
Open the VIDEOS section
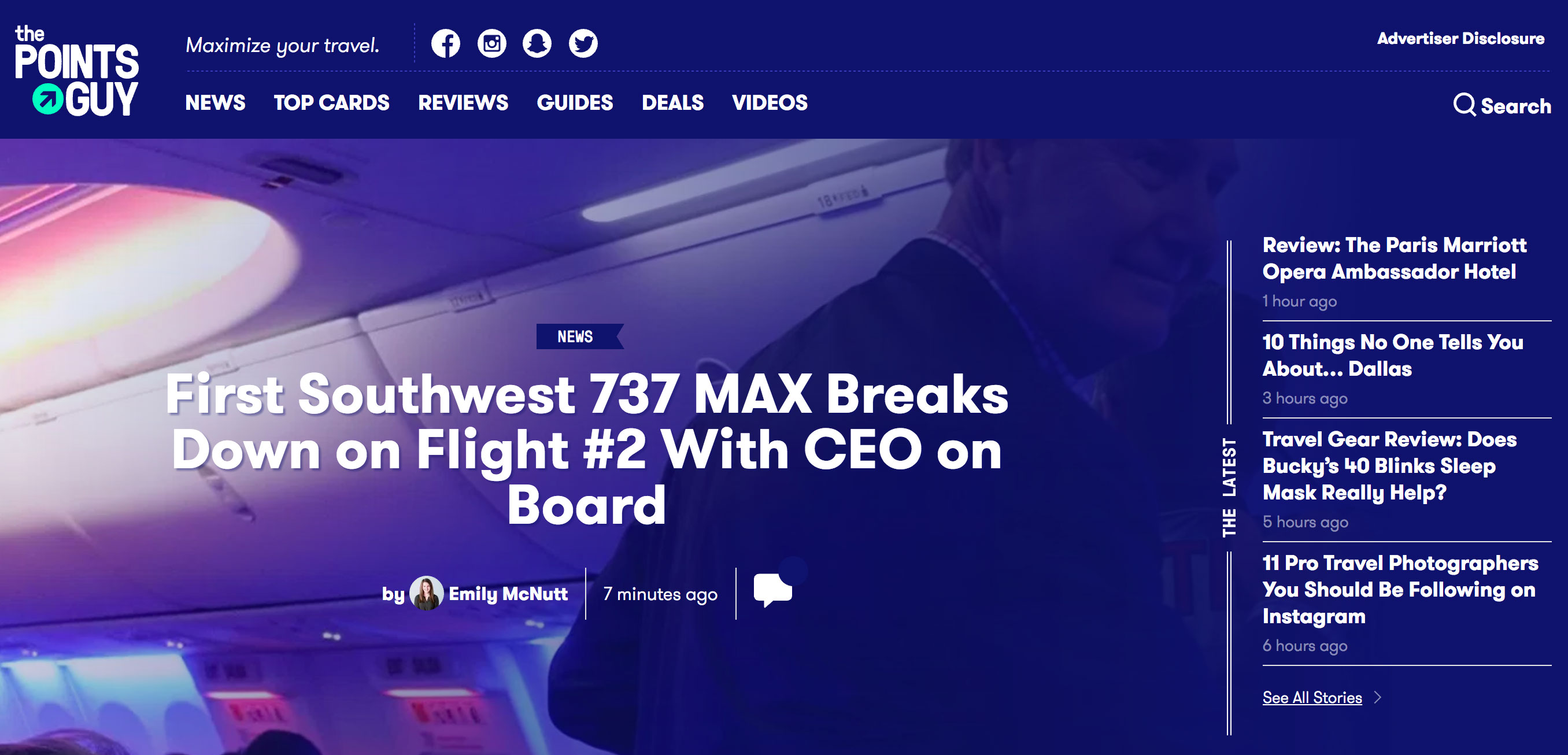coord(770,103)
